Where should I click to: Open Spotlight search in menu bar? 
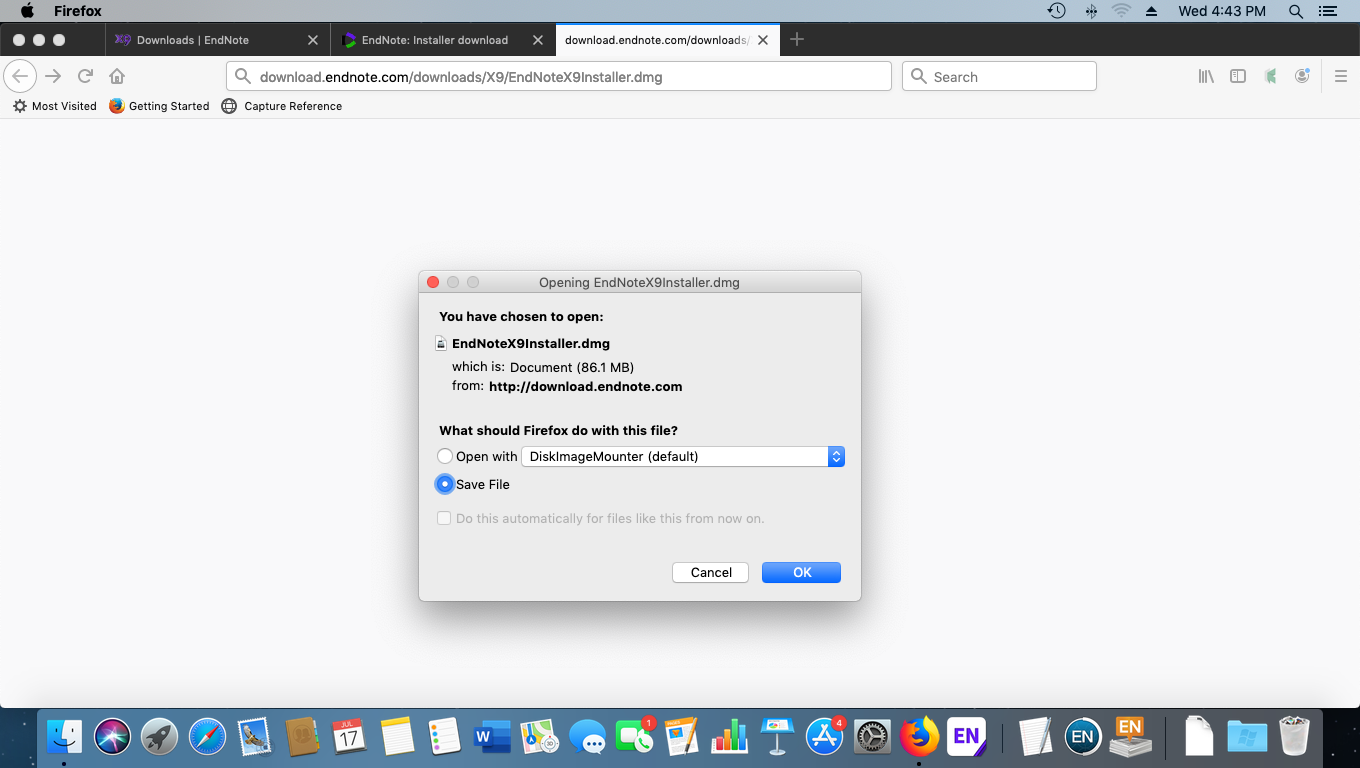(1296, 11)
